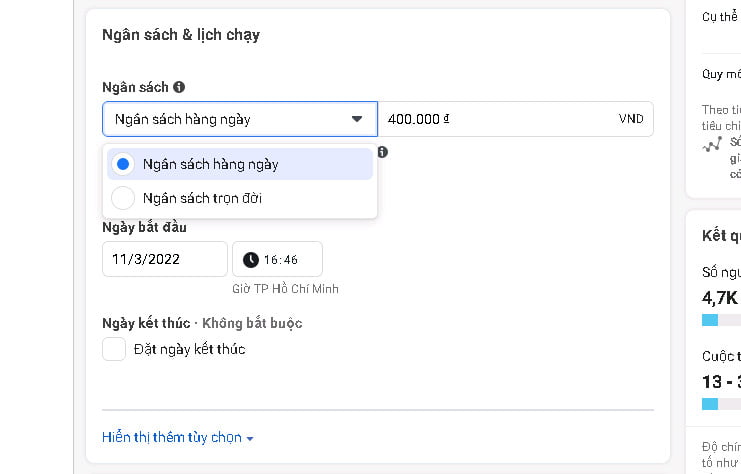Click clock icon in start time field

(251, 259)
